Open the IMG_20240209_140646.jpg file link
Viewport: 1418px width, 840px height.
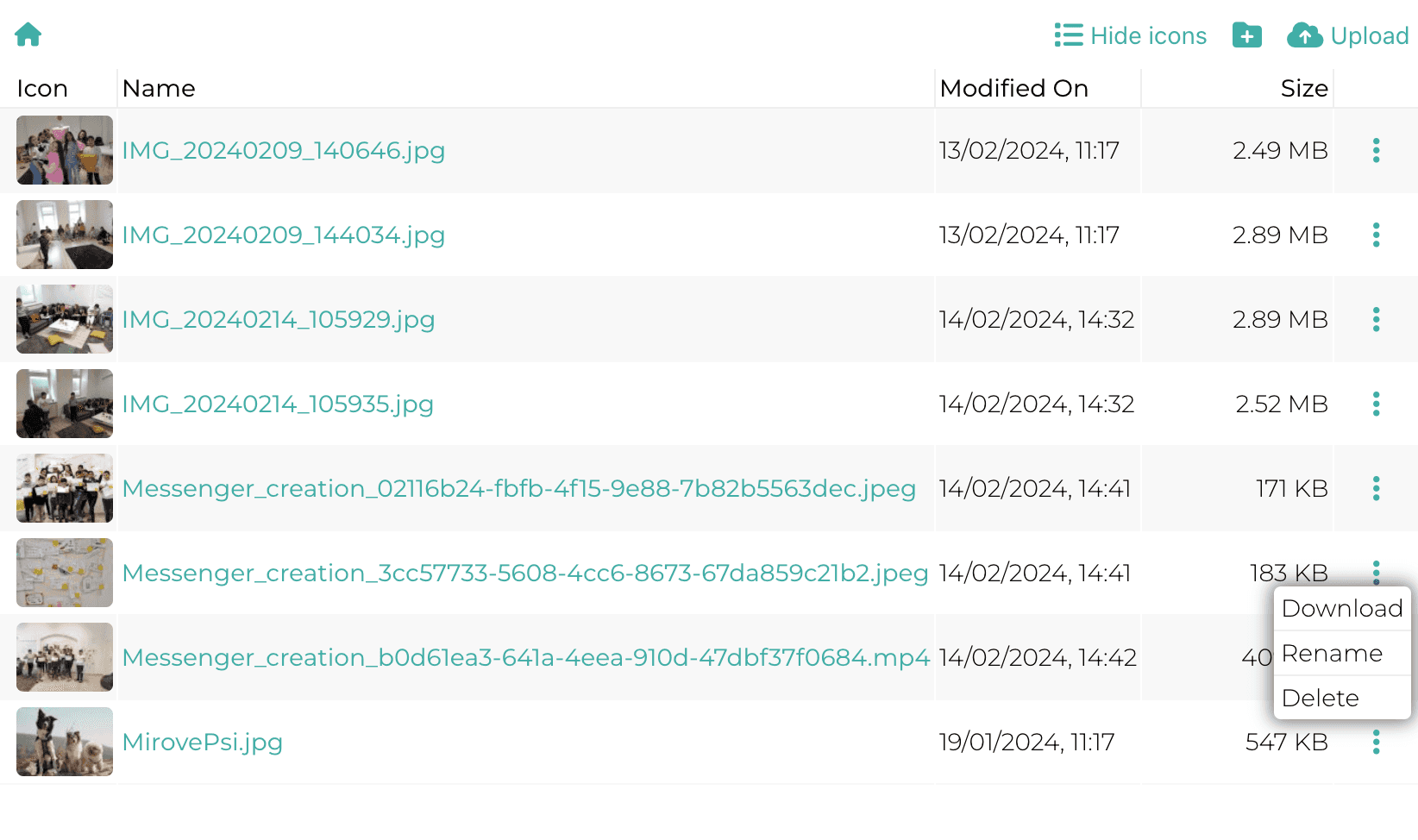[x=283, y=151]
